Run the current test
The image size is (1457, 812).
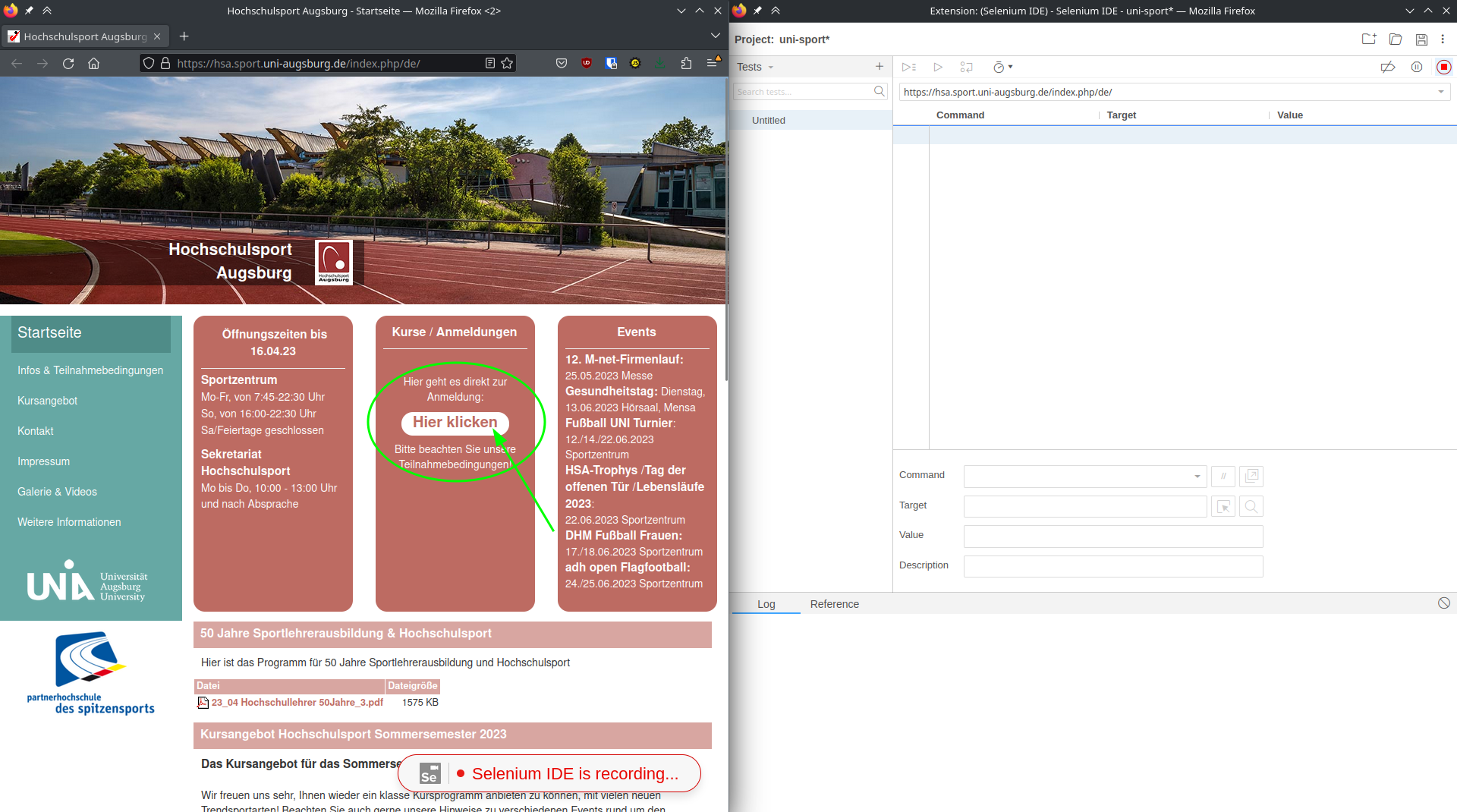coord(938,68)
